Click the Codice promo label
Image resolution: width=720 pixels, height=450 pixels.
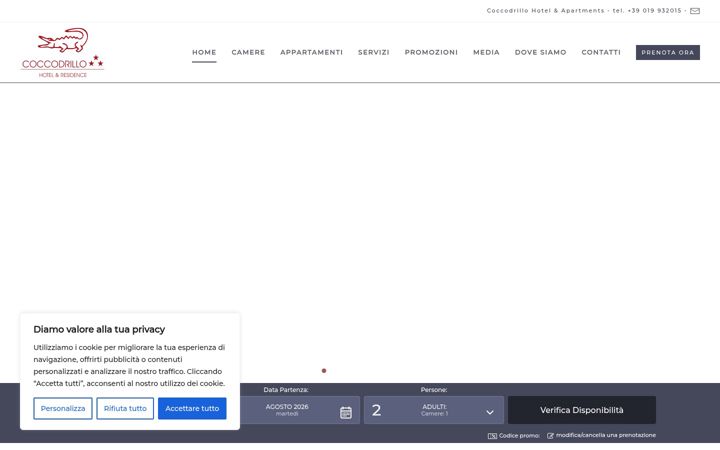(x=519, y=436)
